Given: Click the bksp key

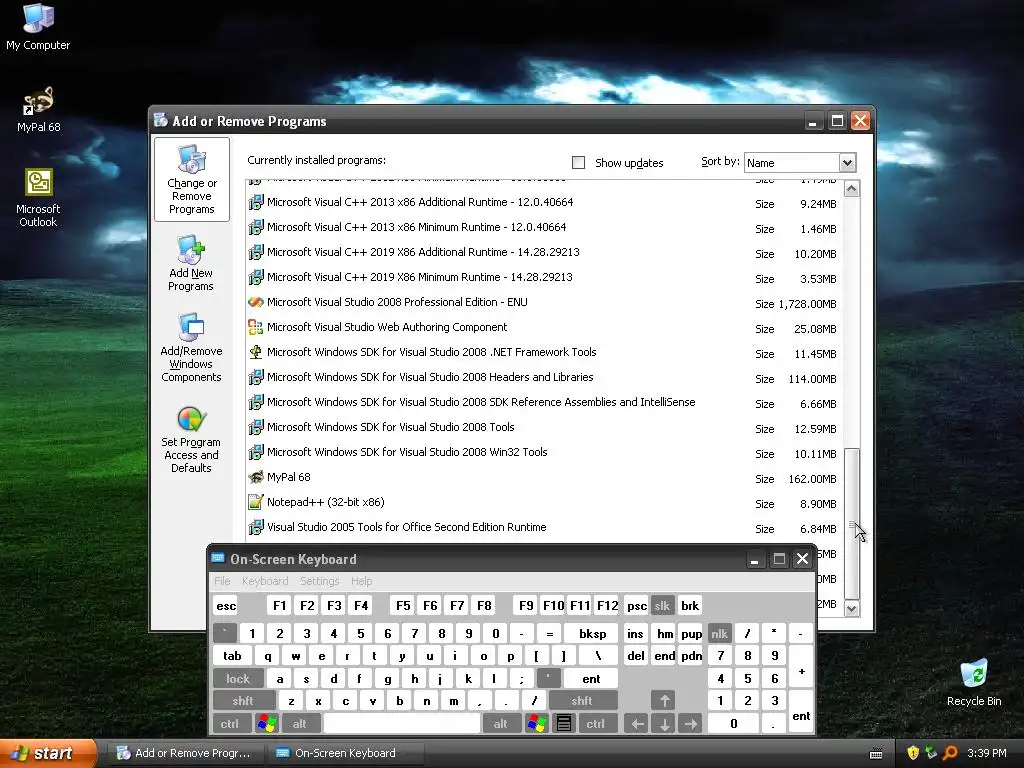Looking at the screenshot, I should pos(592,633).
